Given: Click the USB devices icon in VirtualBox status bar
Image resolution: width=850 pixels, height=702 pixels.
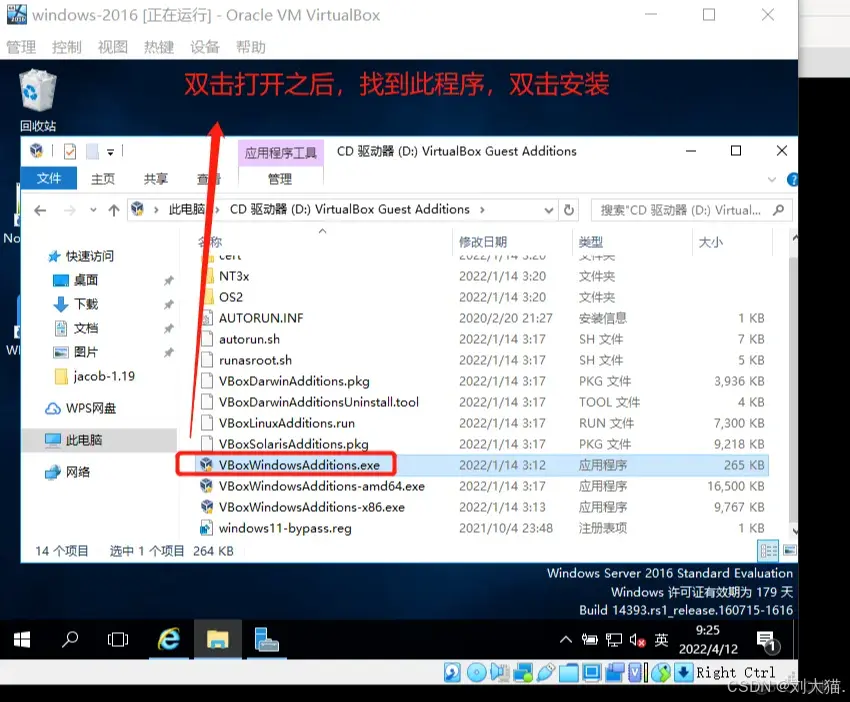Looking at the screenshot, I should (545, 673).
